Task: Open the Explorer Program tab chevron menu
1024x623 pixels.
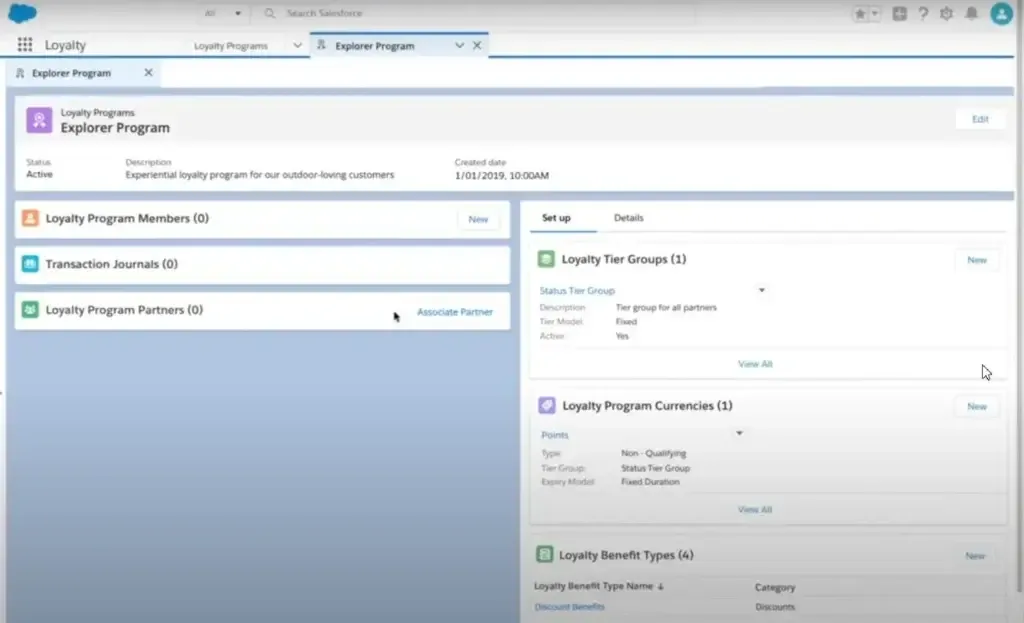Action: 459,45
